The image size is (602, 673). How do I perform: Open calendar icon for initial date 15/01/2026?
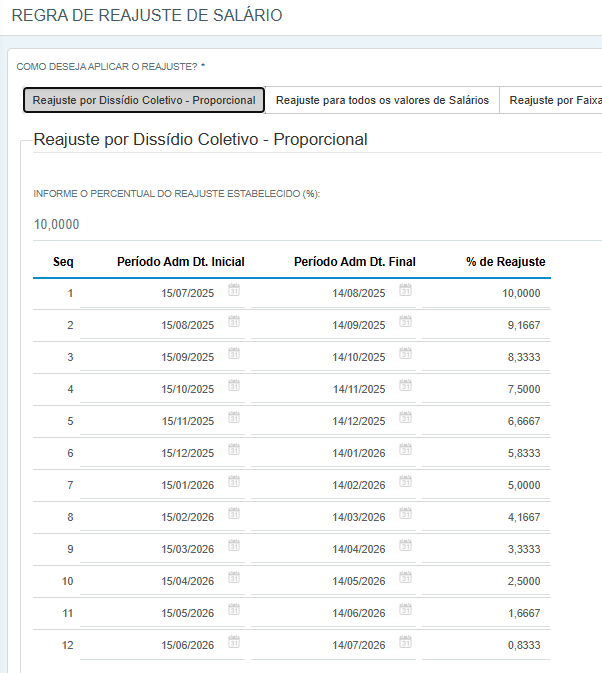[x=234, y=482]
